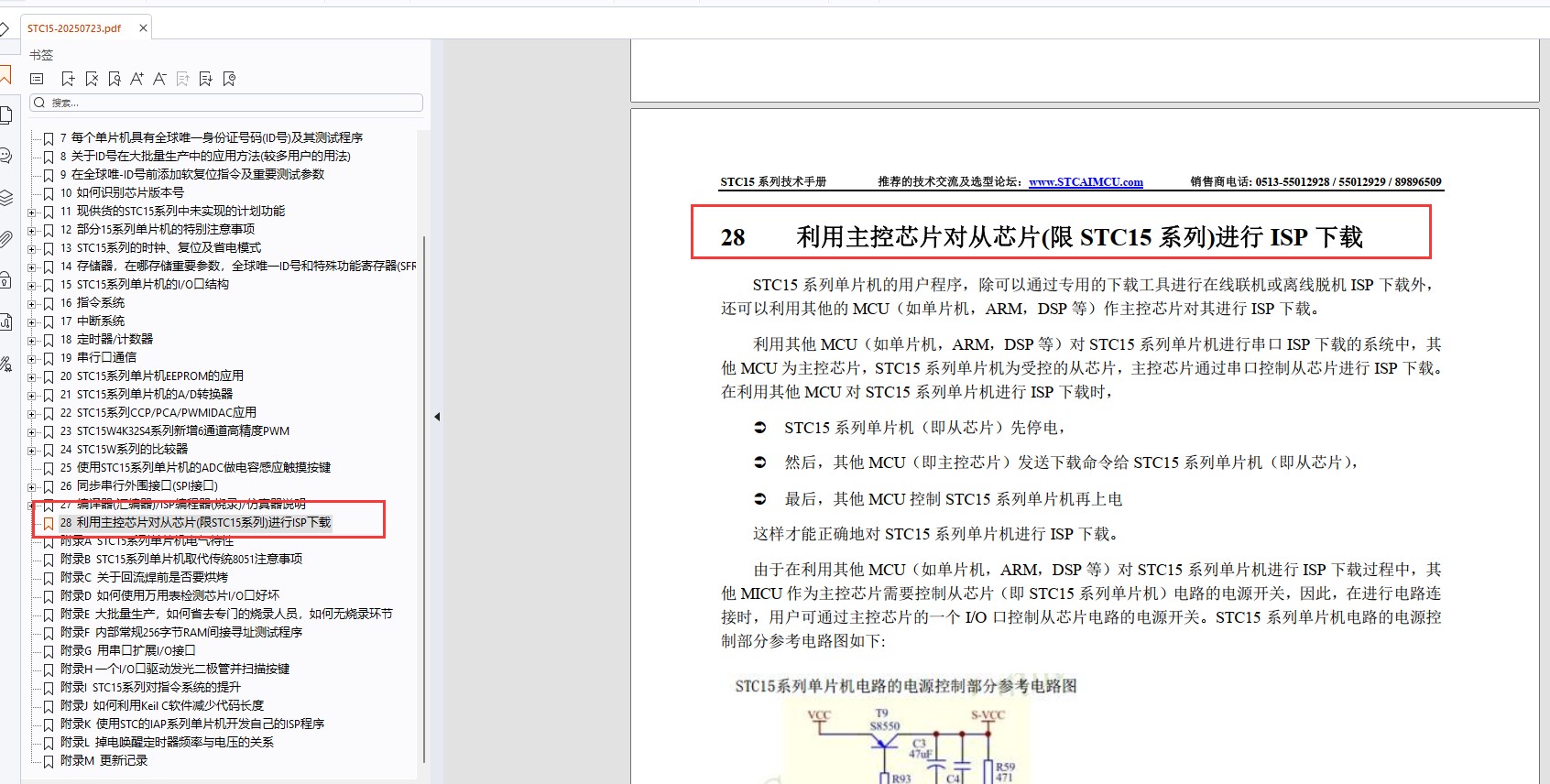Open the Bookmarks panel from the left sidebar
This screenshot has height=784, width=1550.
click(5, 74)
